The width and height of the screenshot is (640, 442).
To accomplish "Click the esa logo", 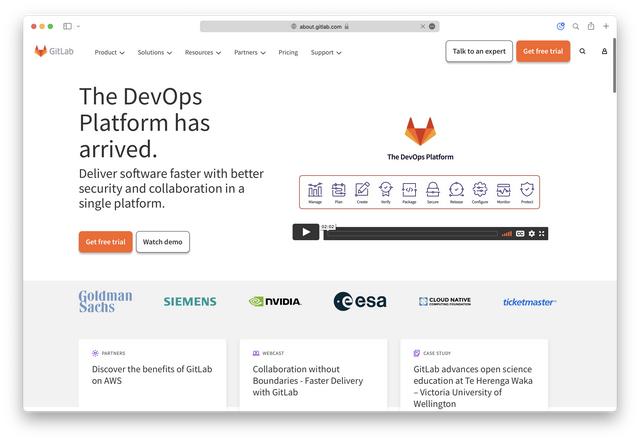I will coord(360,301).
